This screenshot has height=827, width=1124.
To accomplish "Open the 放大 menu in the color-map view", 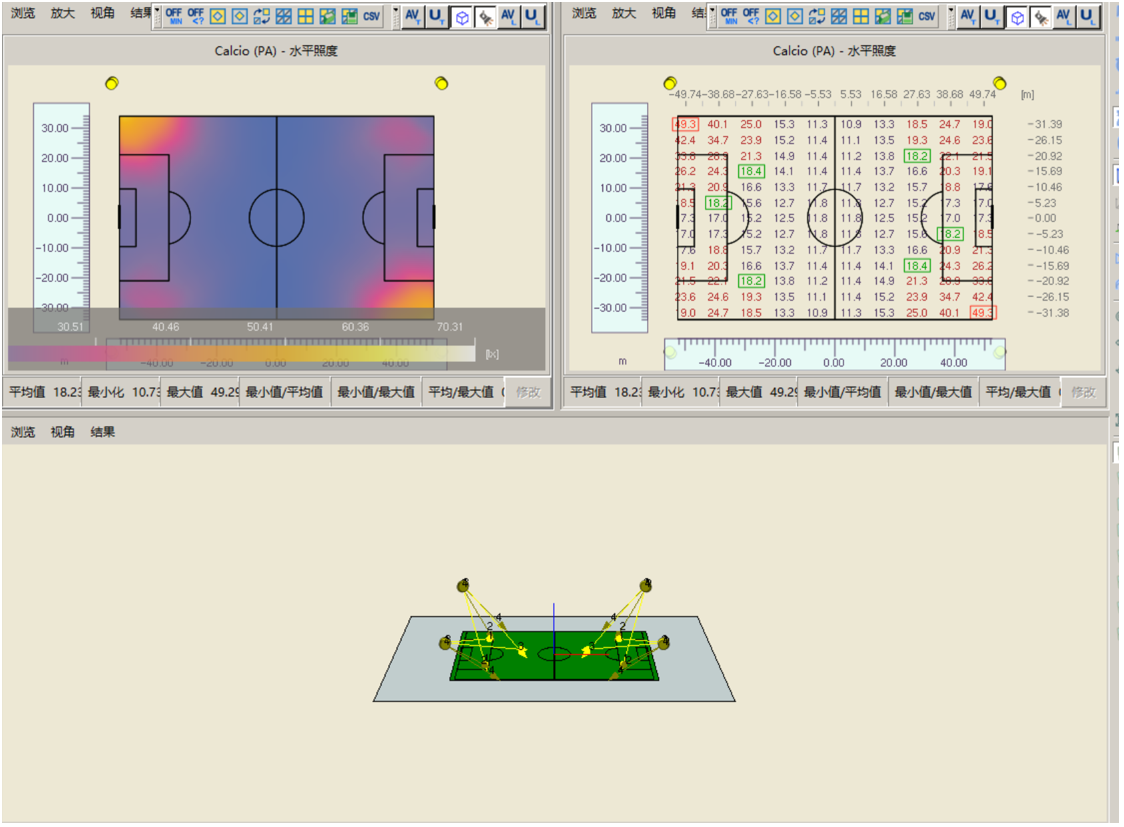I will tap(62, 13).
